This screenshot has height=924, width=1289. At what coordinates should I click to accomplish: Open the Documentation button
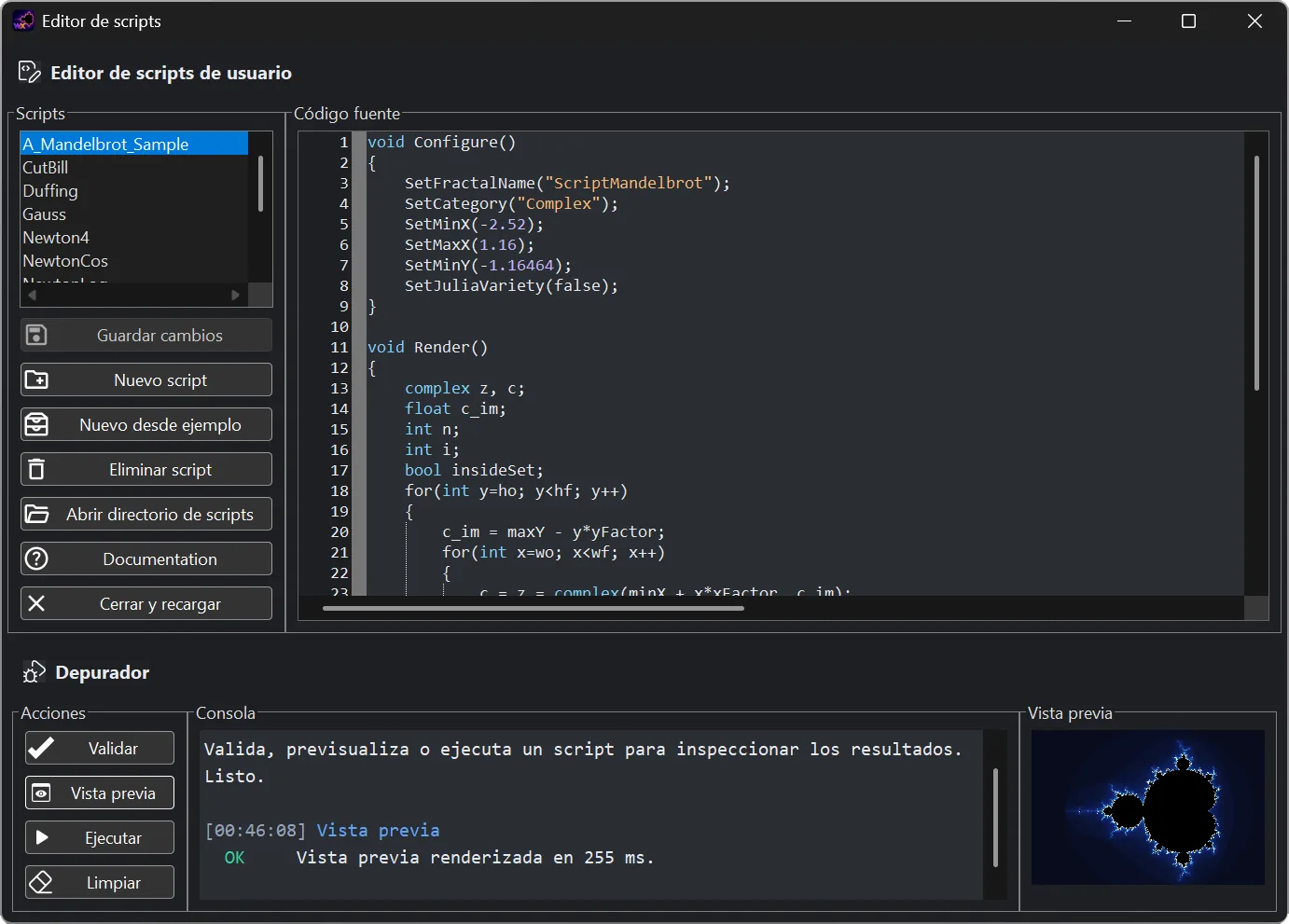pyautogui.click(x=146, y=559)
